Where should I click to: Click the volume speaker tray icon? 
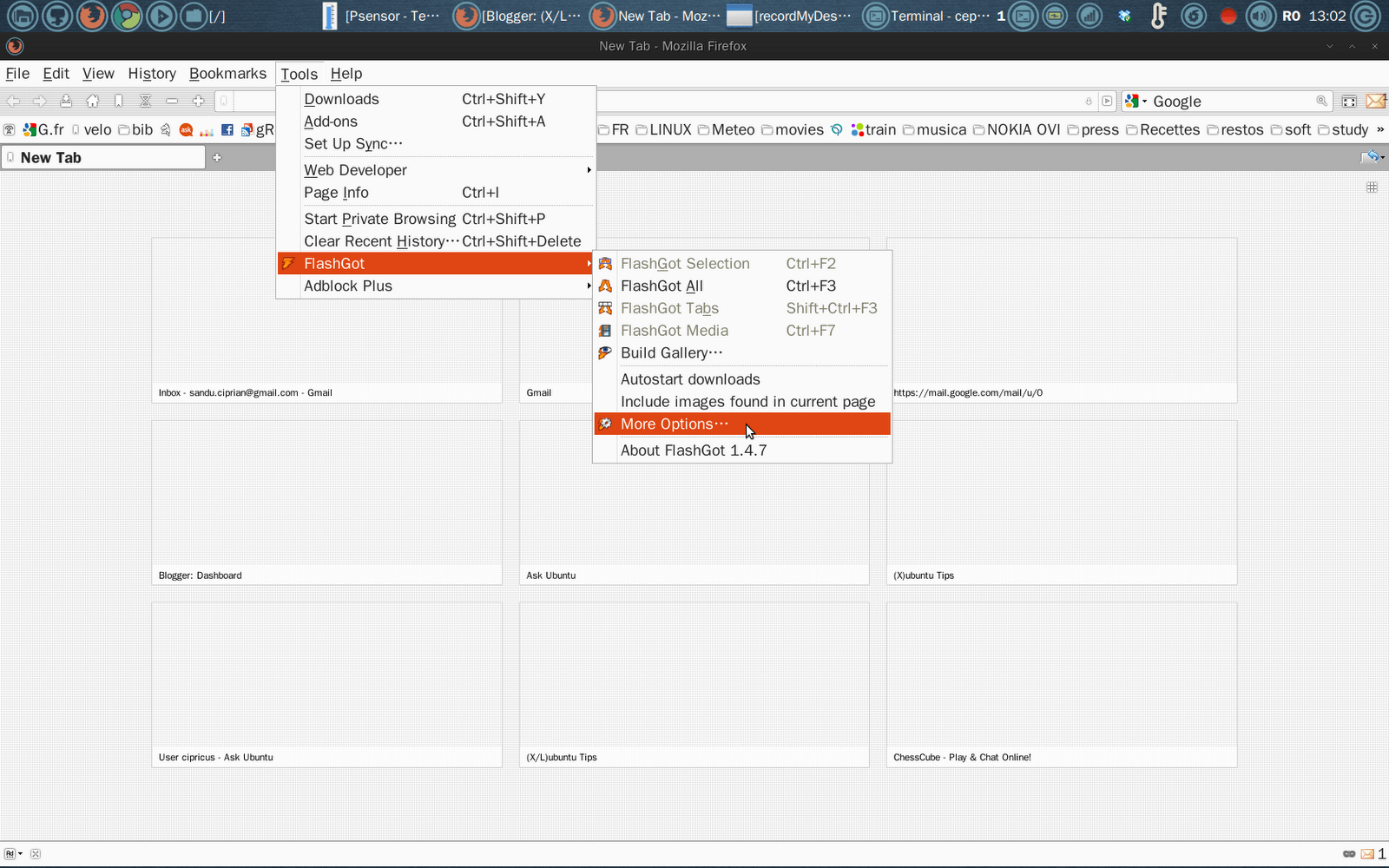click(1261, 16)
